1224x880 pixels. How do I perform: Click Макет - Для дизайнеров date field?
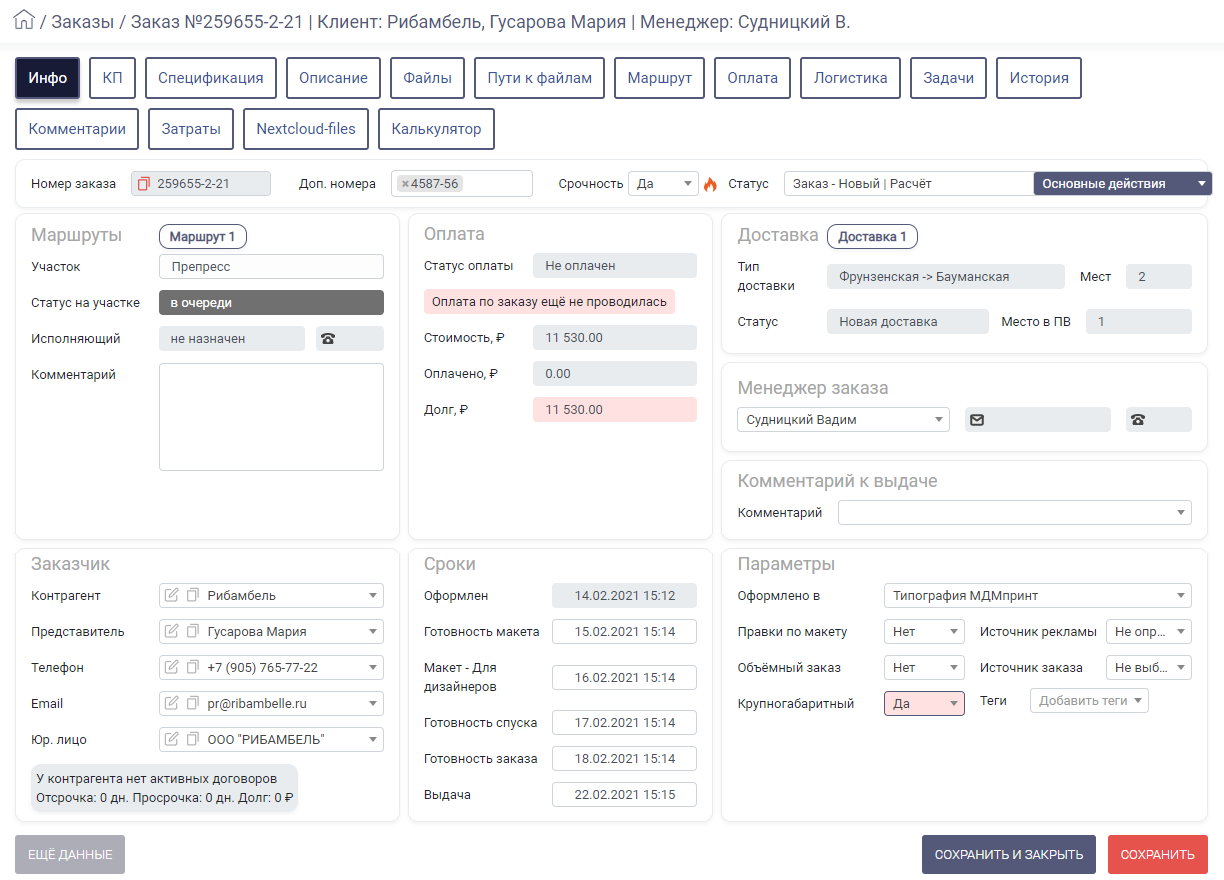(x=624, y=677)
